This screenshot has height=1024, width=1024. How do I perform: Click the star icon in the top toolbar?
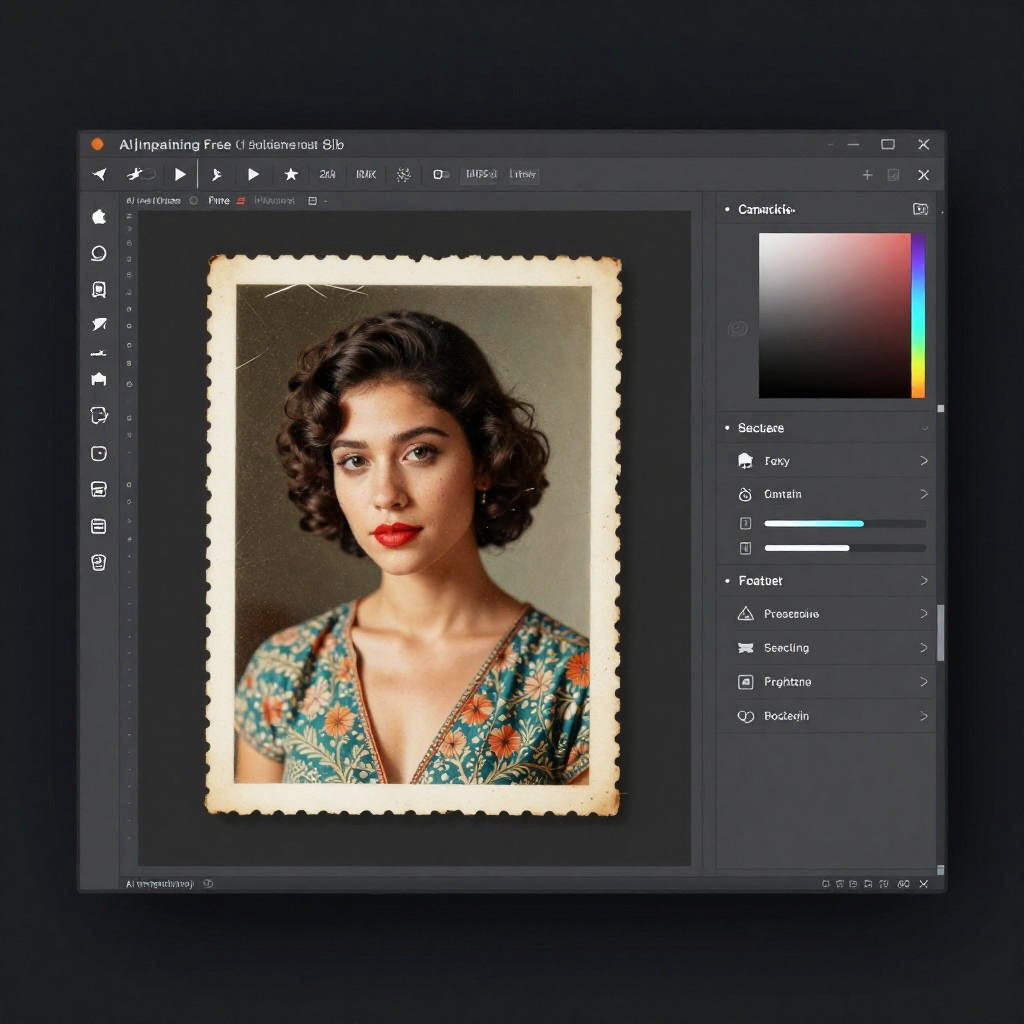291,174
